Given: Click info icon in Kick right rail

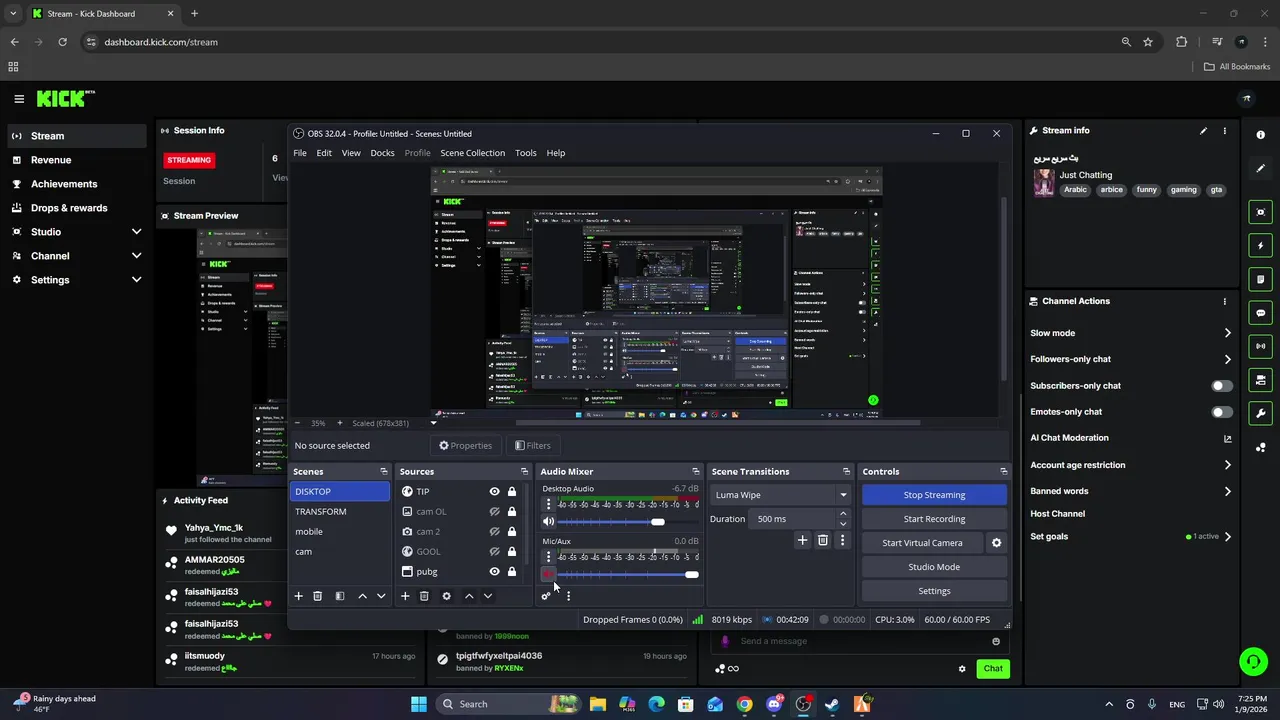Looking at the screenshot, I should (x=1261, y=135).
